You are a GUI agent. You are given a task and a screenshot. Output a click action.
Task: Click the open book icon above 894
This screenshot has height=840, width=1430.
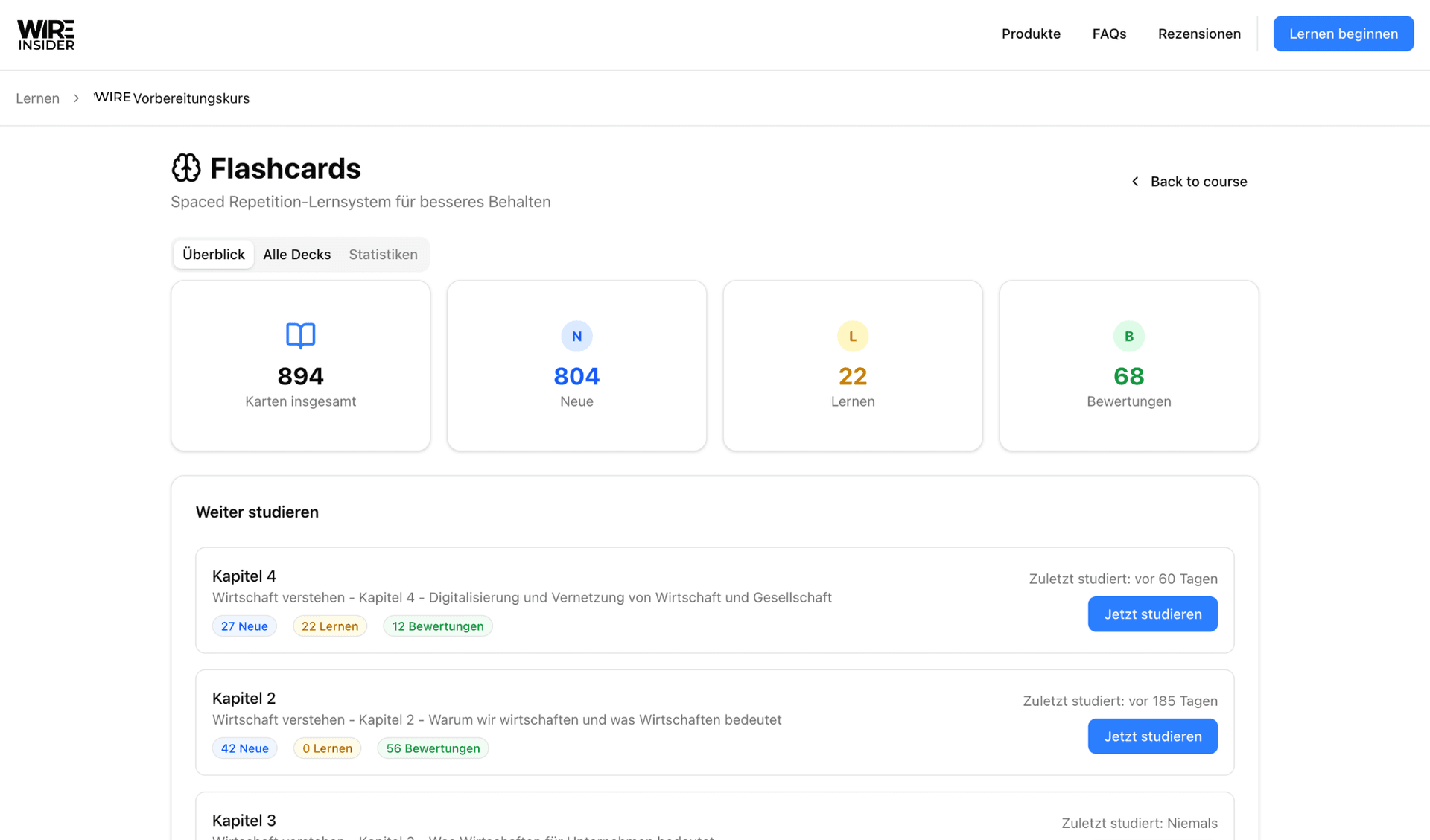point(301,336)
